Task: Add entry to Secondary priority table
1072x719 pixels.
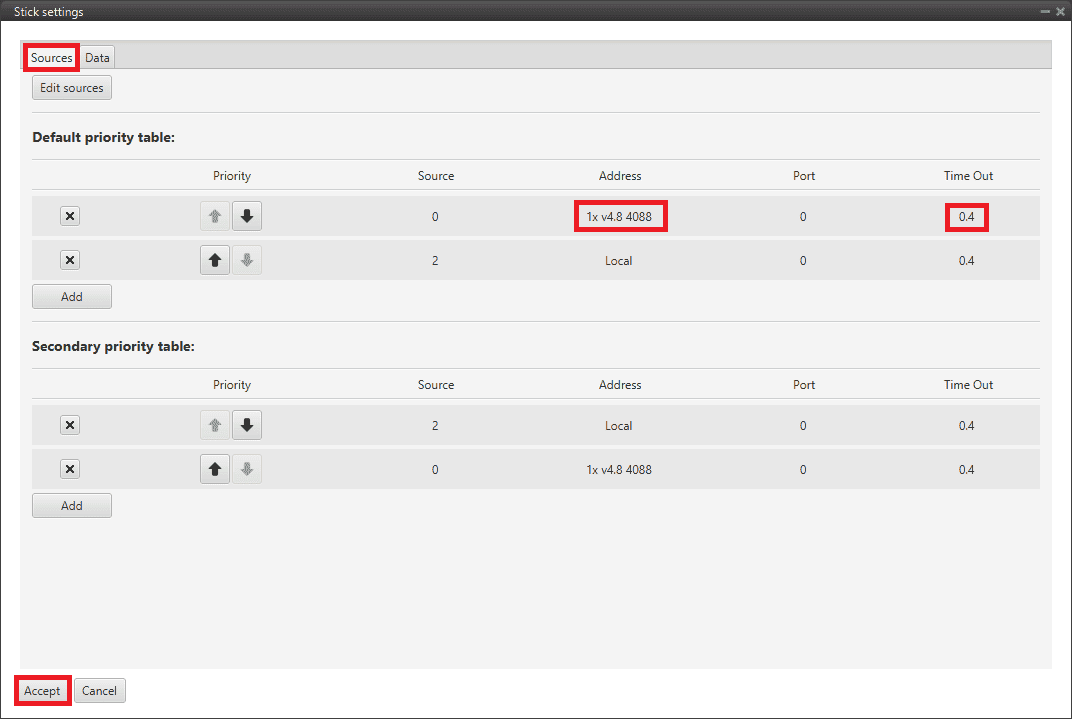Action: coord(71,506)
